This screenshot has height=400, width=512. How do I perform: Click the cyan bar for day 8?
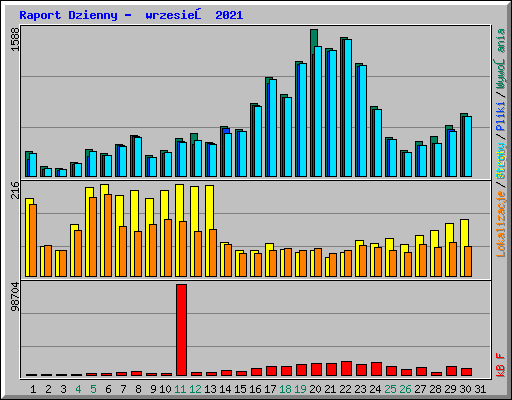coord(138,157)
